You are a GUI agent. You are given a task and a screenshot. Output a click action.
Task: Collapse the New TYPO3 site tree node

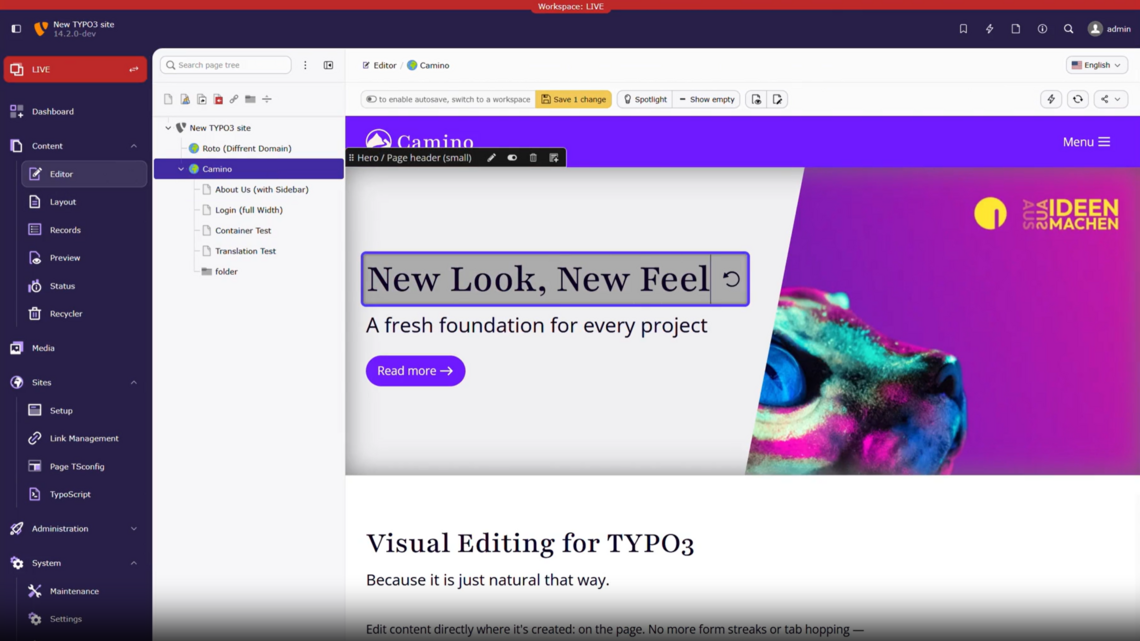168,128
